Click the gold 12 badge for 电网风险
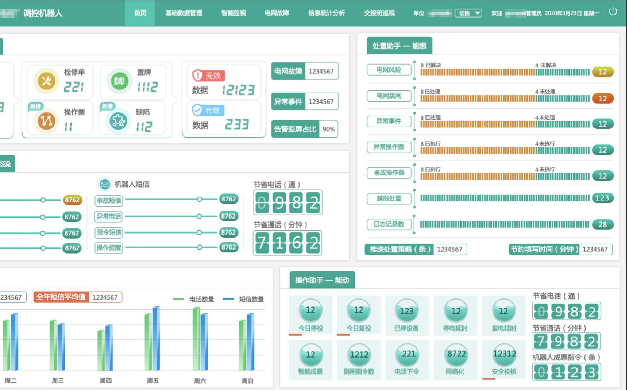627x390 pixels. (x=603, y=72)
